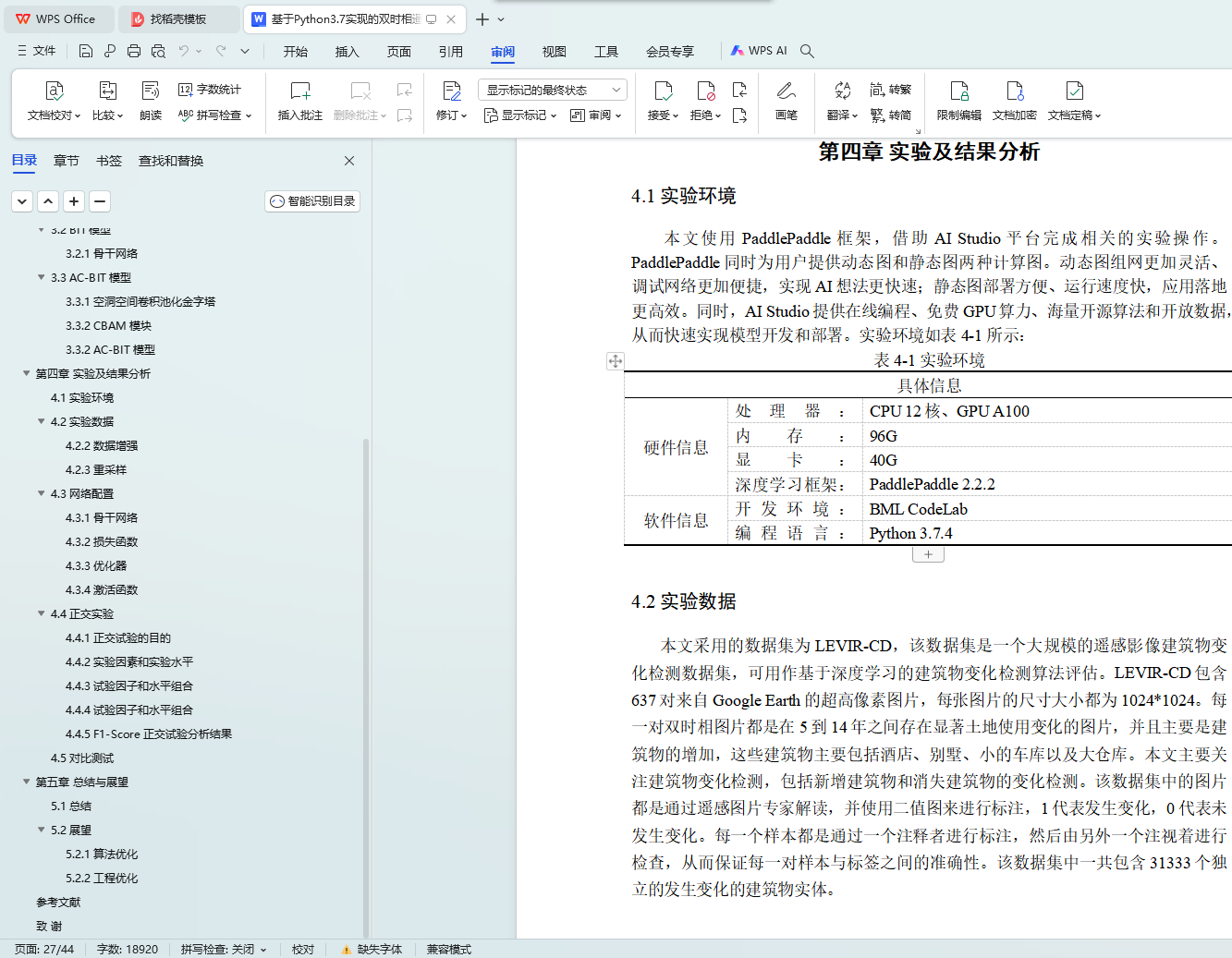Switch to the 书签 navigation tab
1232x958 pixels.
(109, 161)
